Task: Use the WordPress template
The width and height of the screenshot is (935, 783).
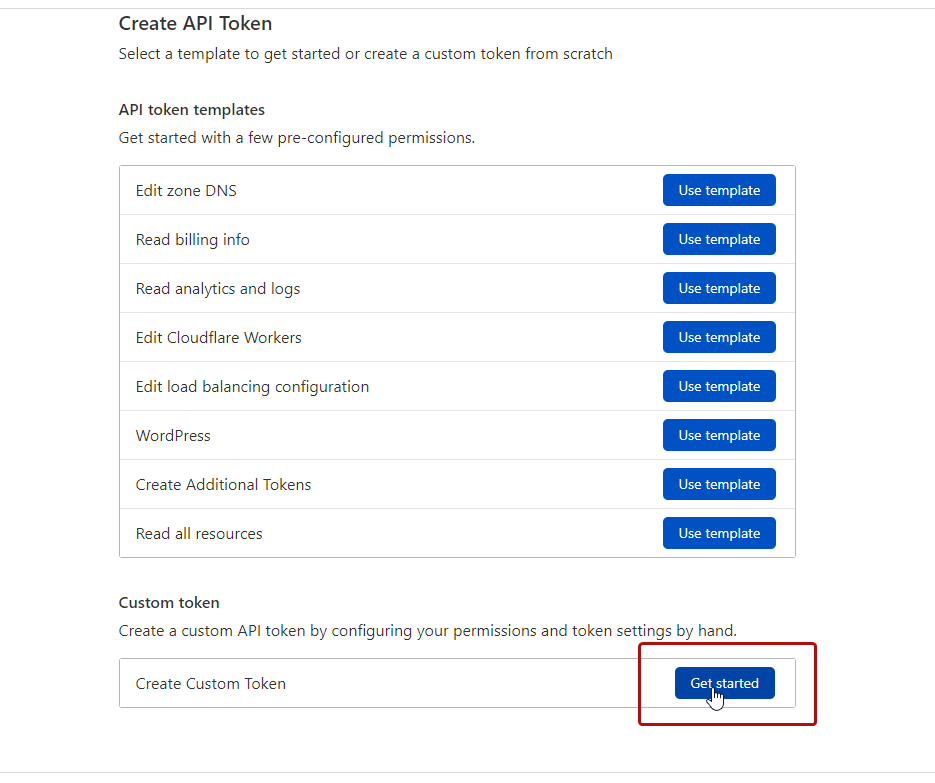Action: (x=719, y=435)
